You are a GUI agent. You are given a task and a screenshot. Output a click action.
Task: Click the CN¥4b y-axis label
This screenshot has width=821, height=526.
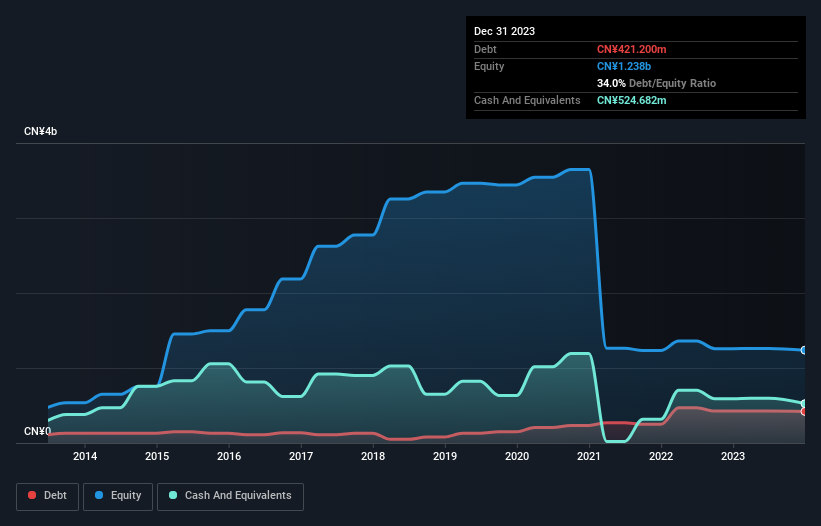pos(40,131)
